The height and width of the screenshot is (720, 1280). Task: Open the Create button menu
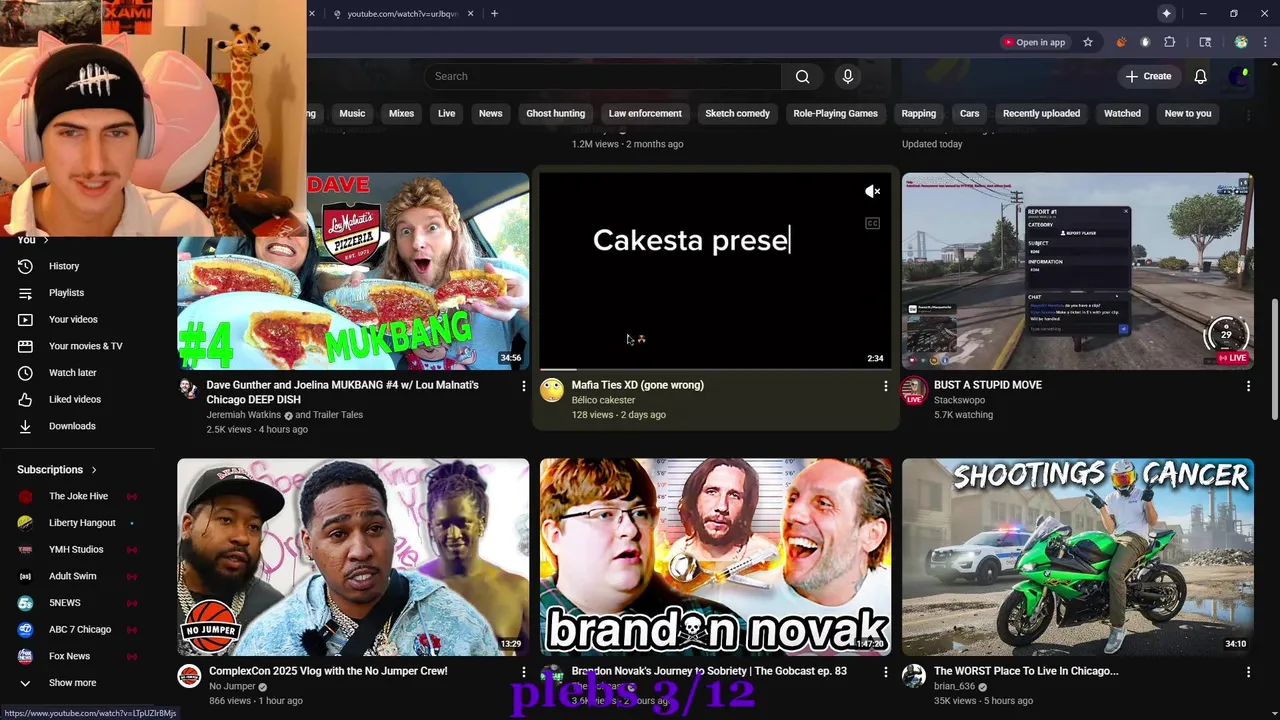click(1148, 77)
